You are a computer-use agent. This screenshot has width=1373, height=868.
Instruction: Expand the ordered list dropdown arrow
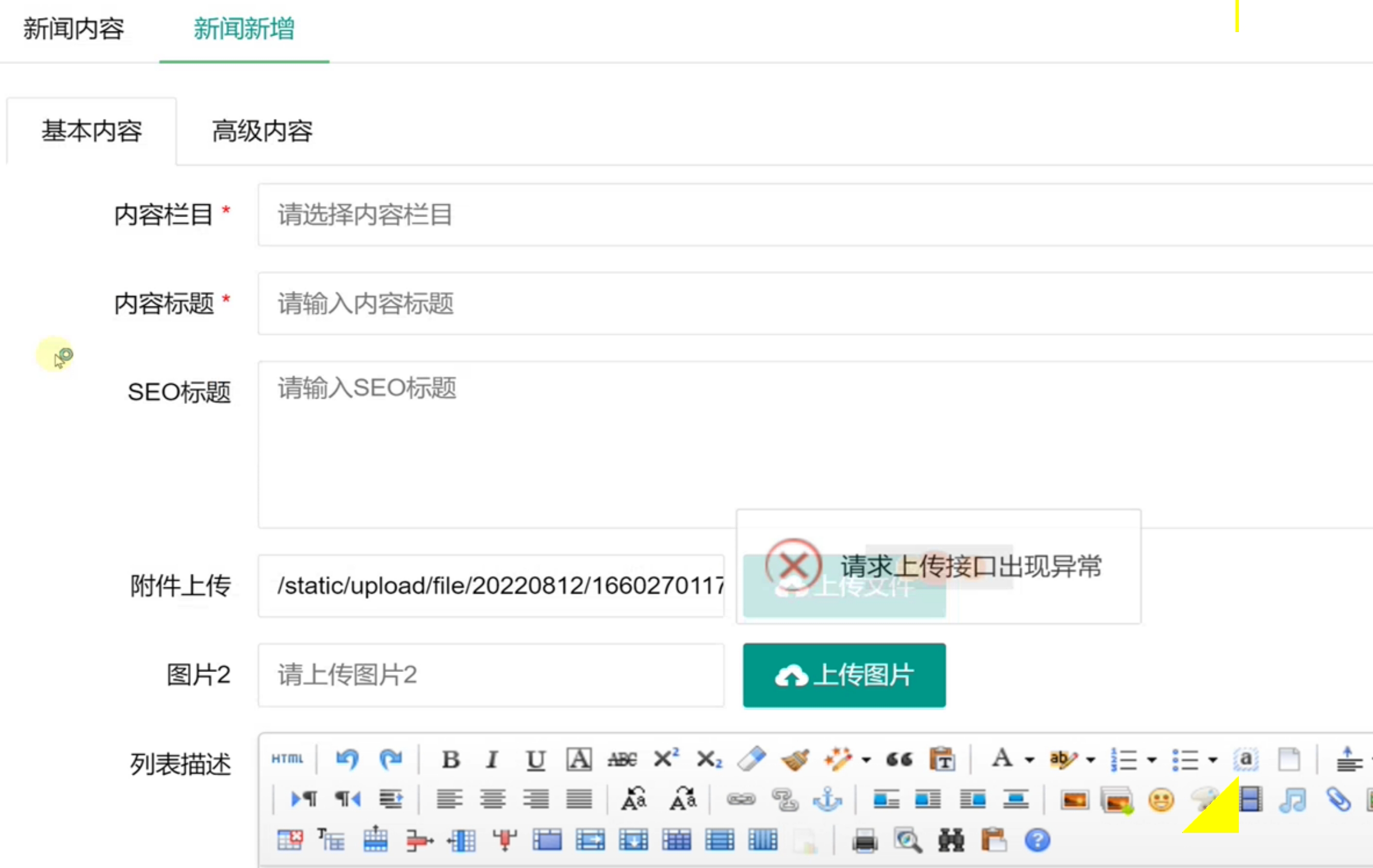[1152, 760]
